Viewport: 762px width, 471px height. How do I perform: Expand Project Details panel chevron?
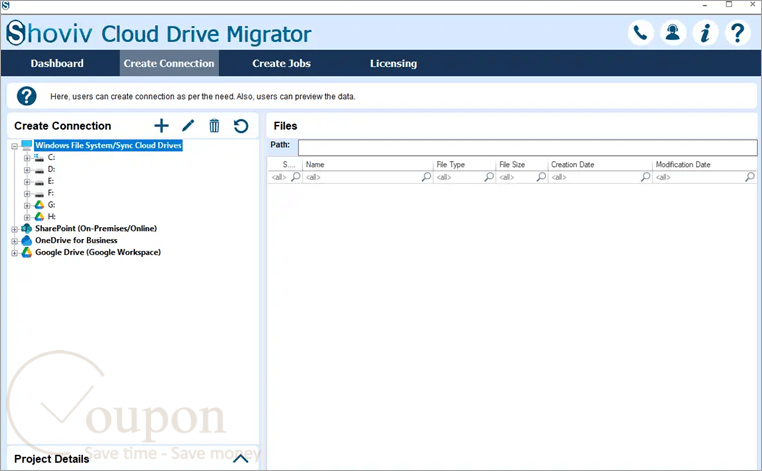tap(241, 458)
